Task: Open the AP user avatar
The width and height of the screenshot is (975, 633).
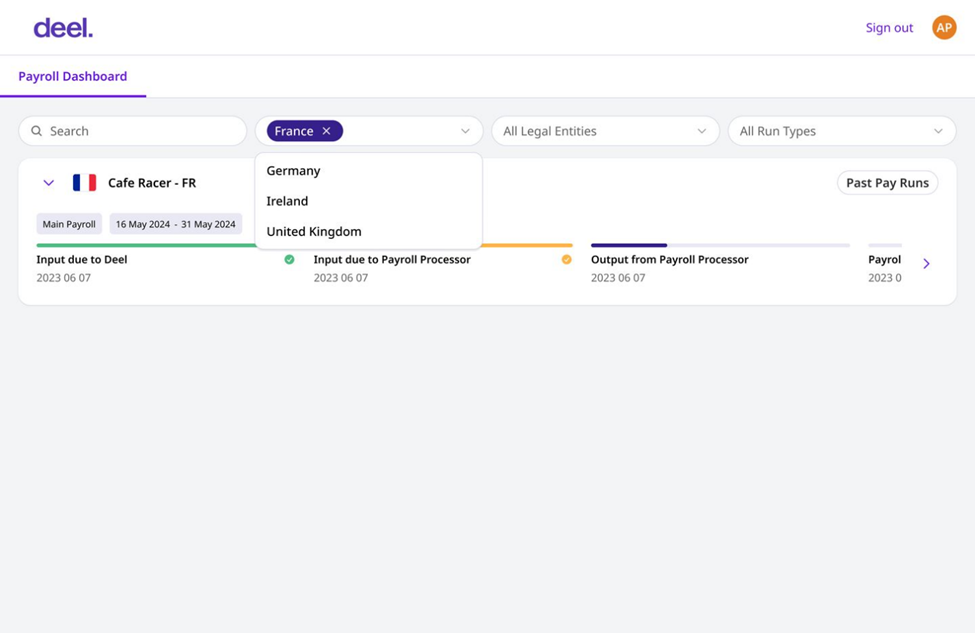Action: point(944,27)
